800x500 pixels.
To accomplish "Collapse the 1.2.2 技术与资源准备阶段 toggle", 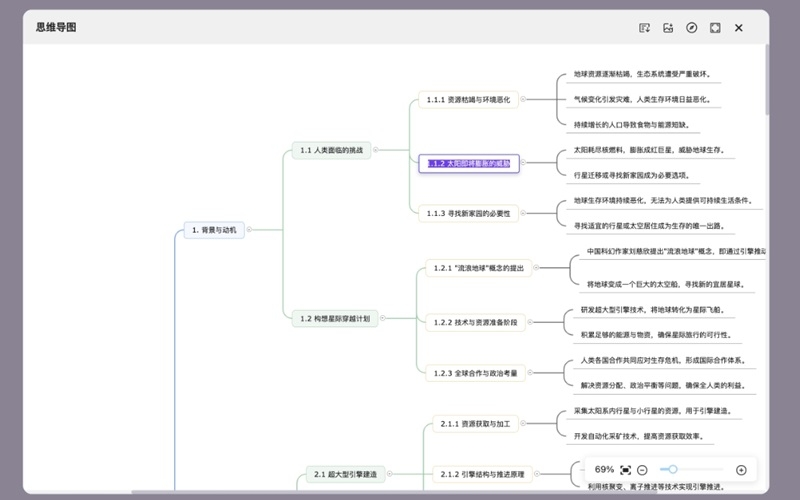I will tap(530, 322).
